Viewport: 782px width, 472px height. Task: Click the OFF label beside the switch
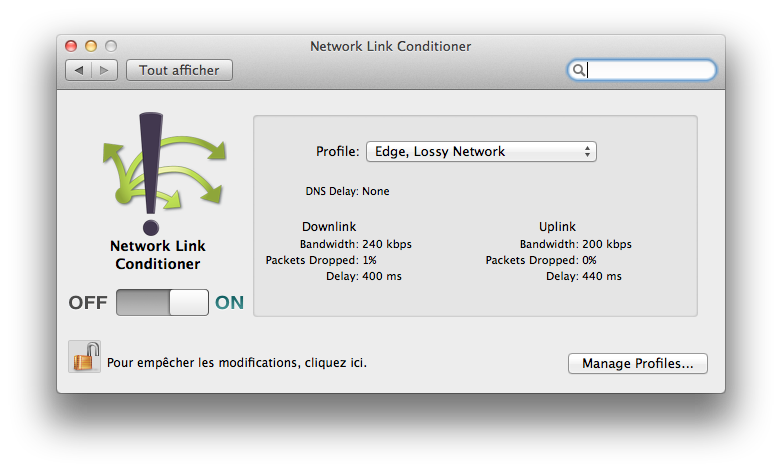pos(88,303)
